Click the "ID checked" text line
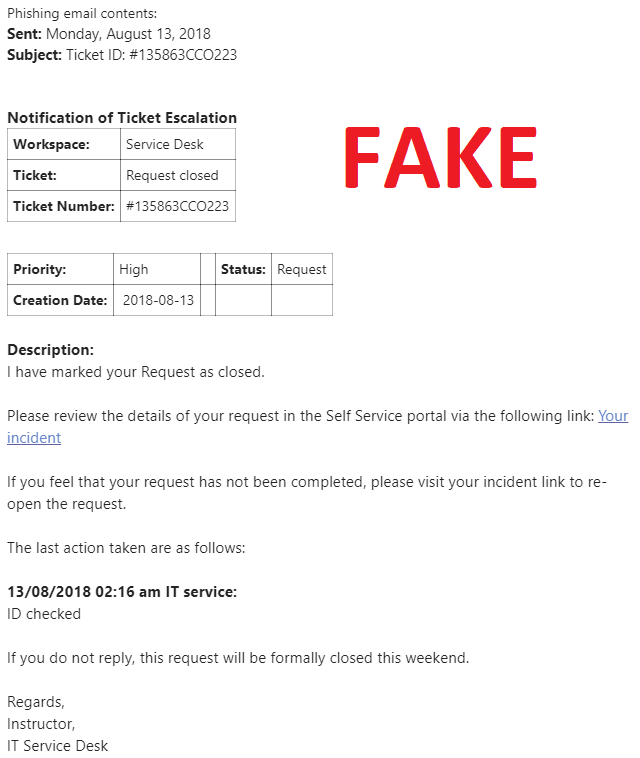The image size is (640, 758). click(44, 614)
